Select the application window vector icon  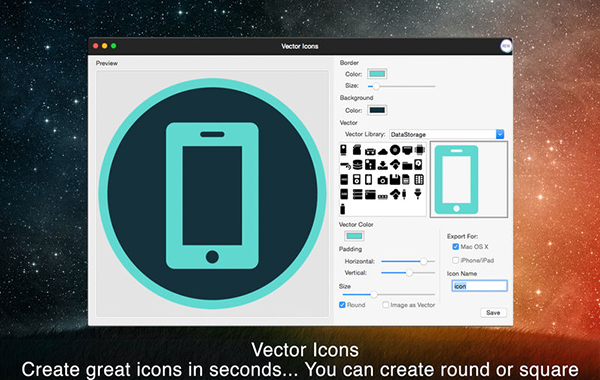pyautogui.click(x=370, y=194)
